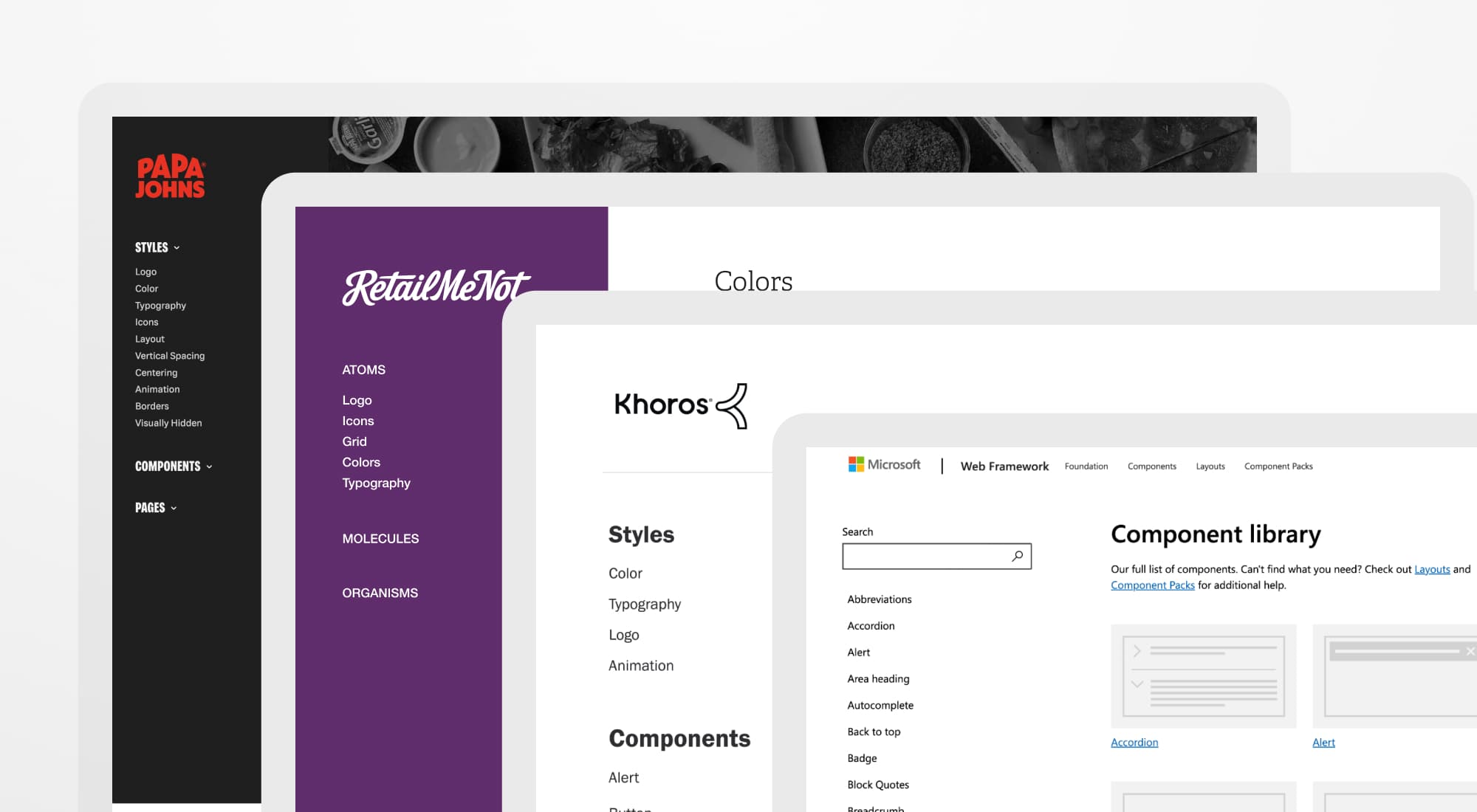Open Centering in Papa Johns sidebar
Image resolution: width=1477 pixels, height=812 pixels.
(156, 373)
